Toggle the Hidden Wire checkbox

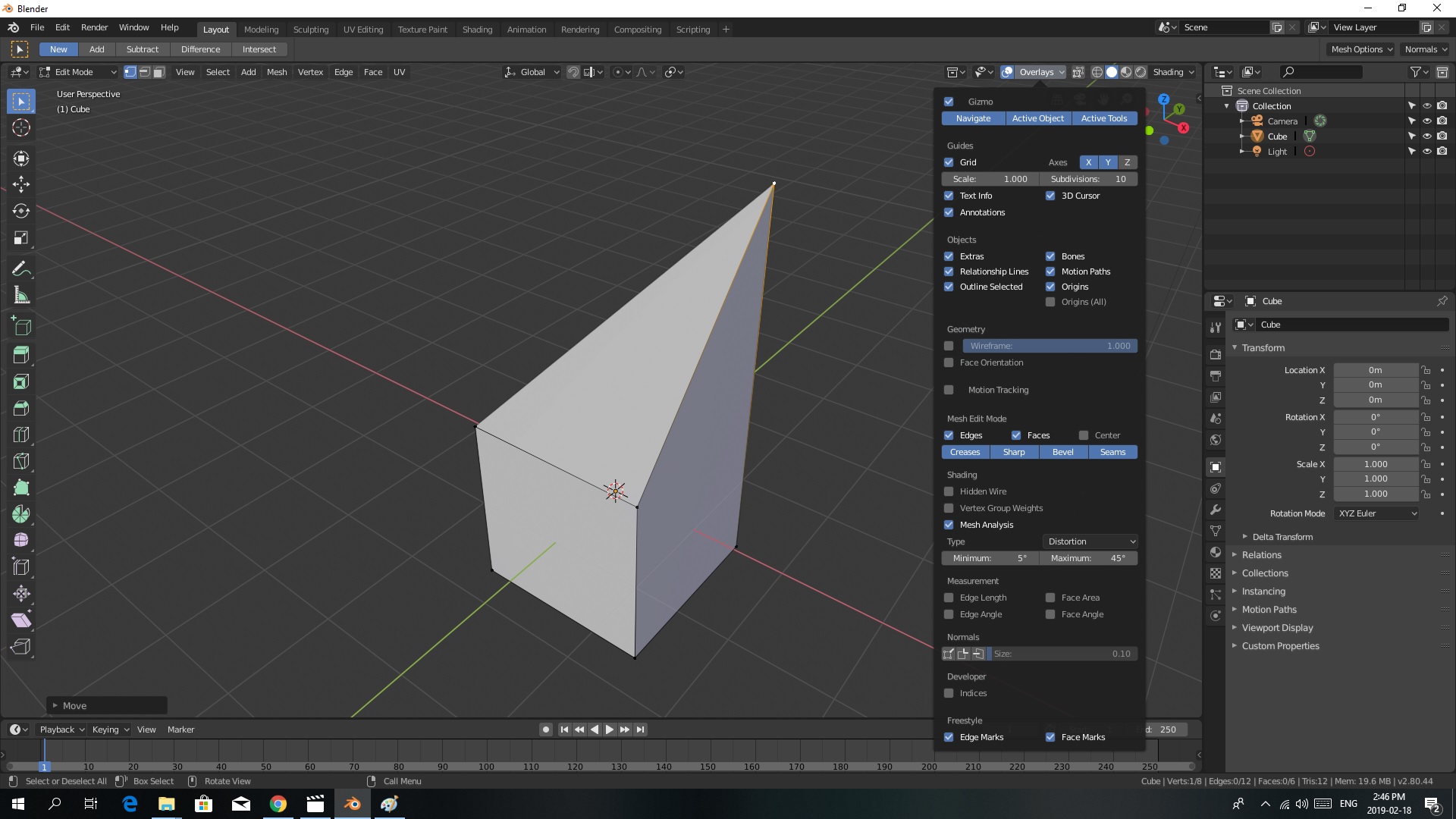click(x=949, y=491)
